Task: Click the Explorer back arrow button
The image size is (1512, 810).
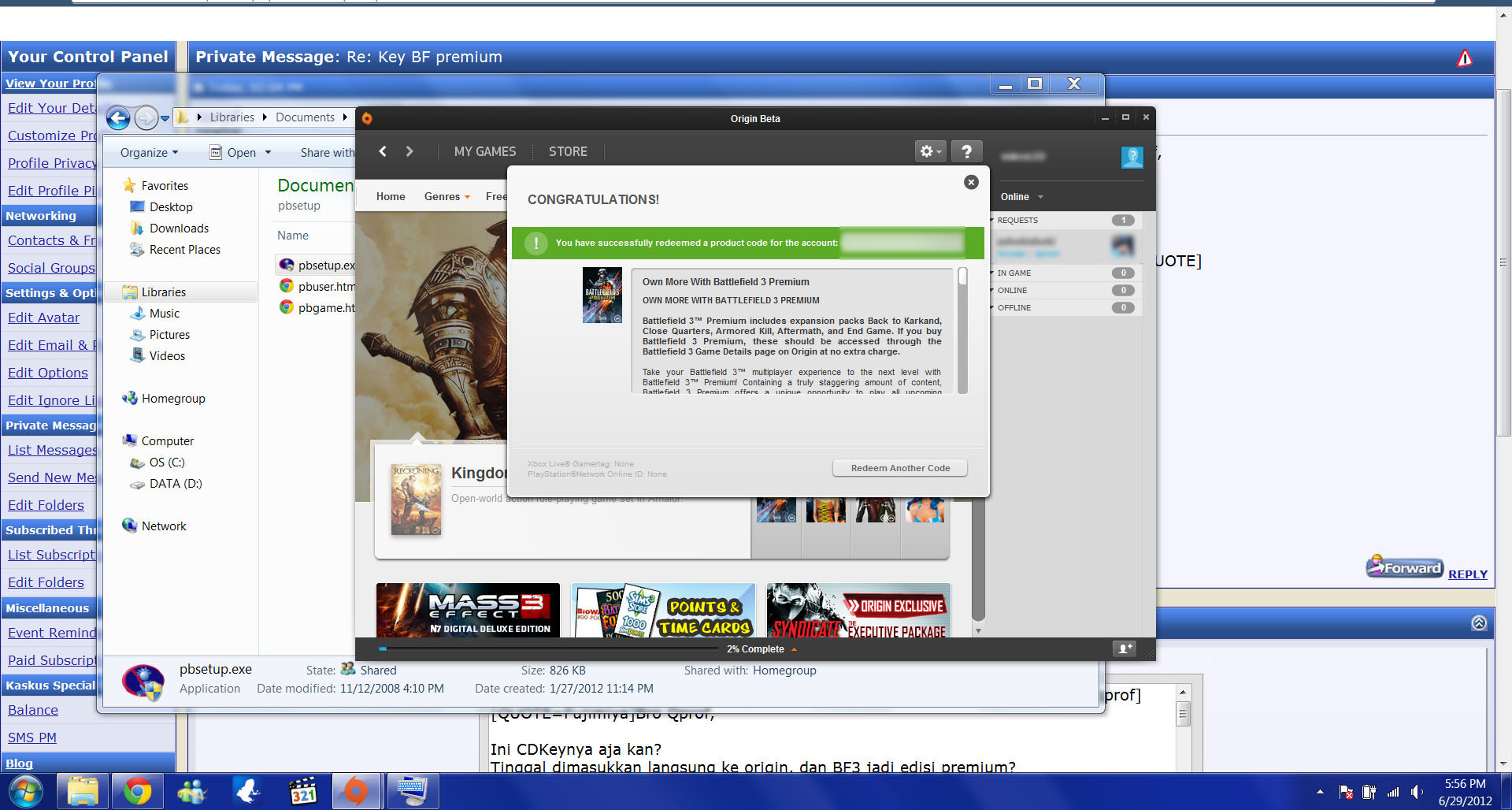Action: click(118, 118)
